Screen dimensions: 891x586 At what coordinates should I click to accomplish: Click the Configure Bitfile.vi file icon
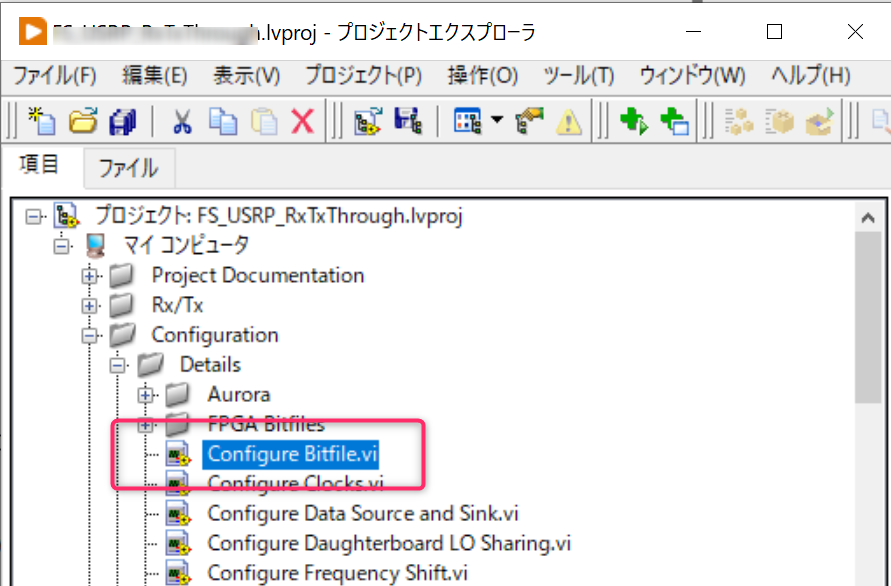pos(178,454)
